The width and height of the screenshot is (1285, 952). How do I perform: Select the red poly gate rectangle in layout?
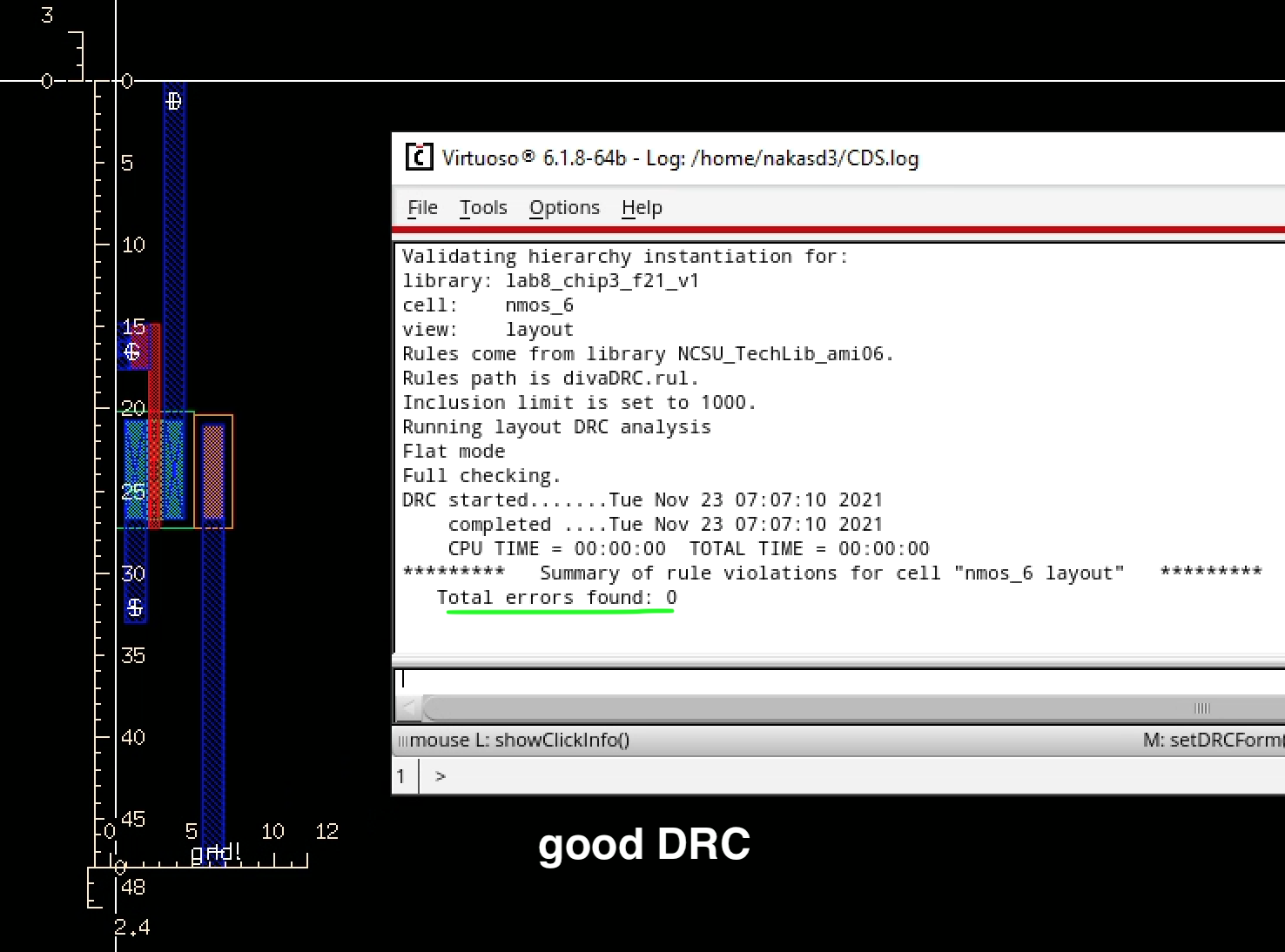pos(154,426)
